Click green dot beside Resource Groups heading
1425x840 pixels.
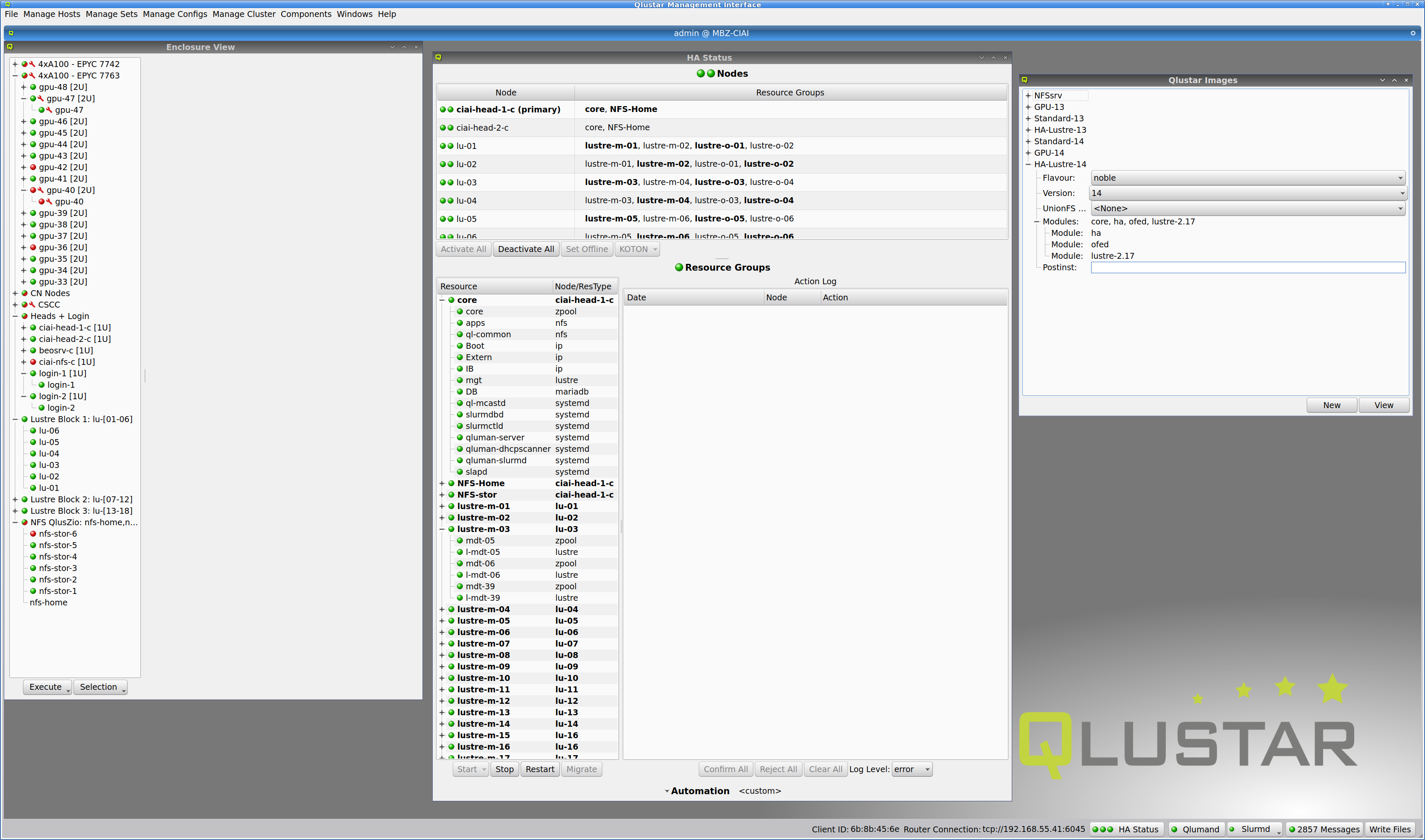click(x=678, y=267)
